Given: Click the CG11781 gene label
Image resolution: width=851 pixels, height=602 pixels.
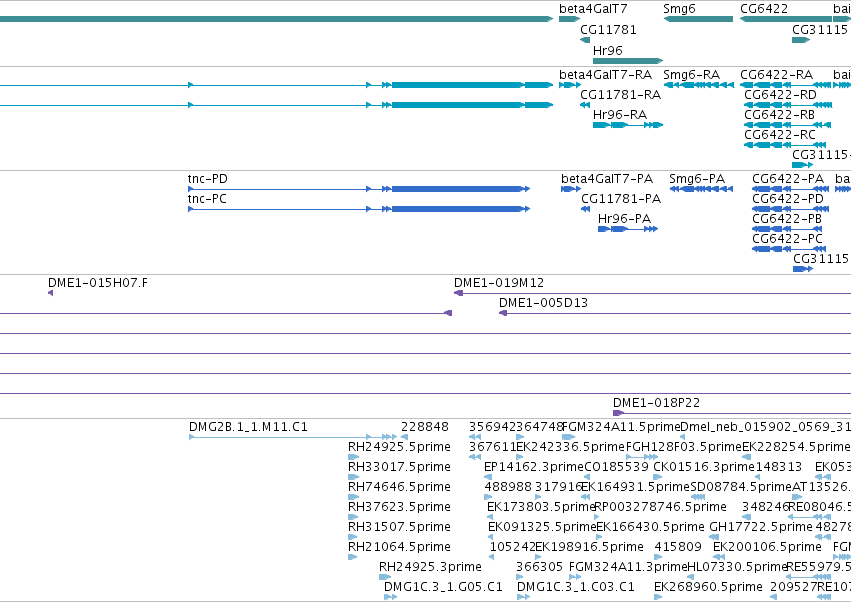Looking at the screenshot, I should pos(608,30).
